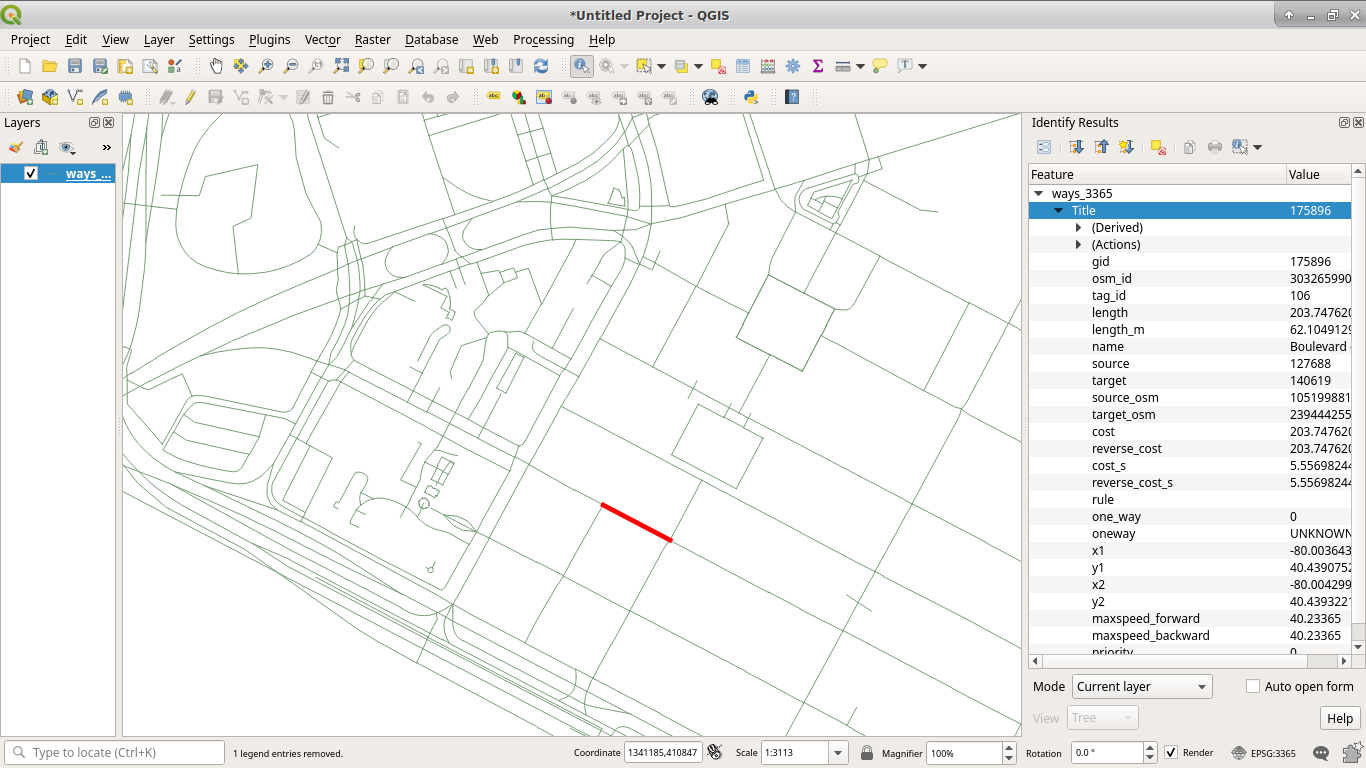
Task: Open the Vector menu
Action: (x=322, y=40)
